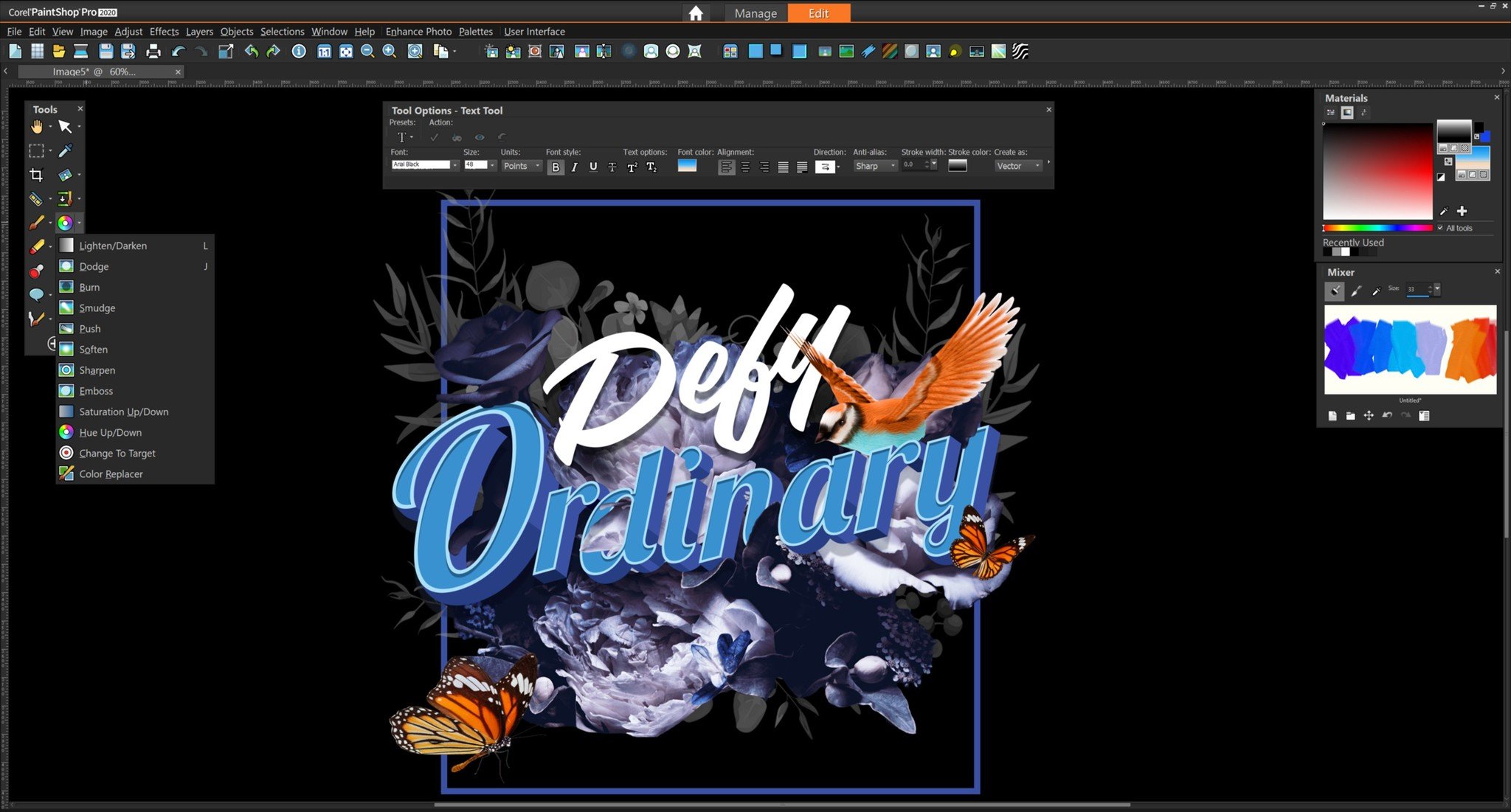Select the Dropper tool in Tools
Screen dimensions: 1511x812
tap(65, 150)
